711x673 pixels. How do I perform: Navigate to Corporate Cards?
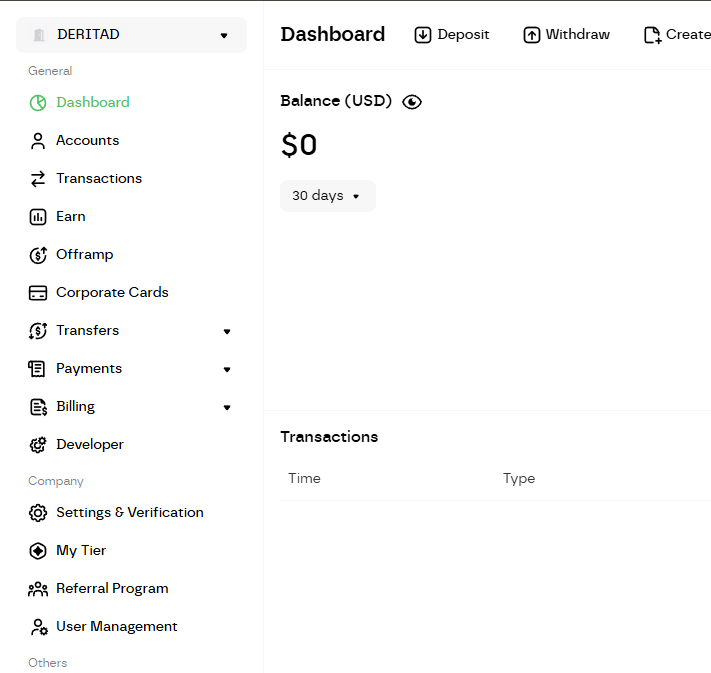(112, 293)
